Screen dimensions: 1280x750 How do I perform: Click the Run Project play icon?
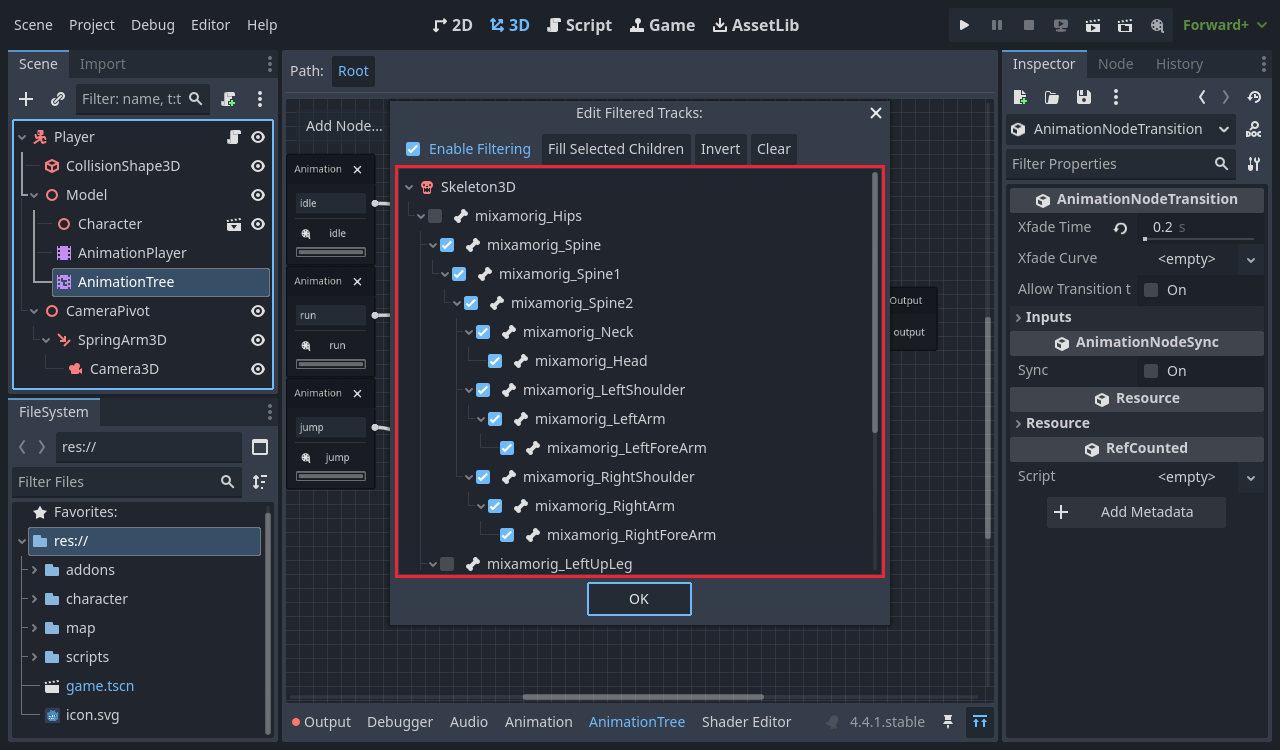point(964,25)
